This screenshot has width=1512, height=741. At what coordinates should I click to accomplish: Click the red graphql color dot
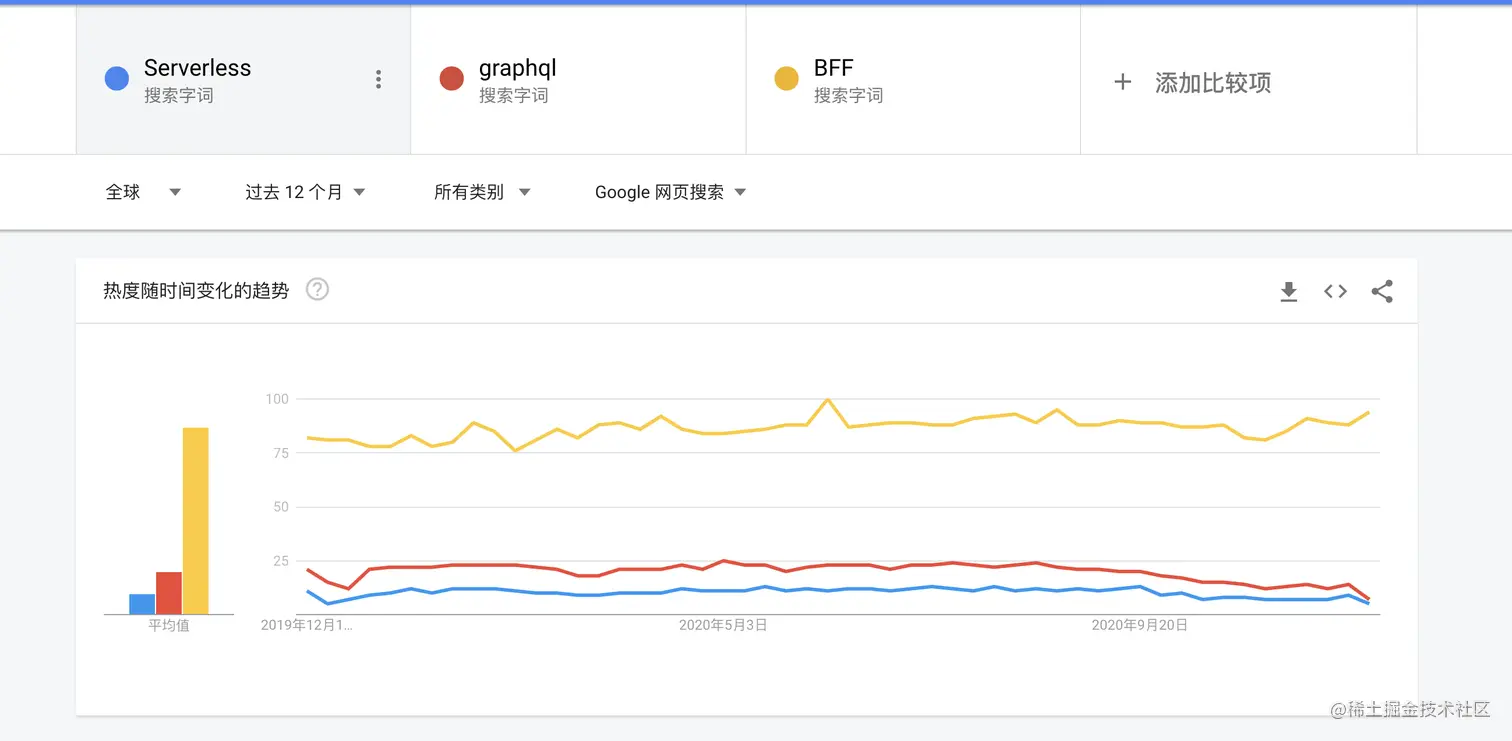tap(452, 78)
